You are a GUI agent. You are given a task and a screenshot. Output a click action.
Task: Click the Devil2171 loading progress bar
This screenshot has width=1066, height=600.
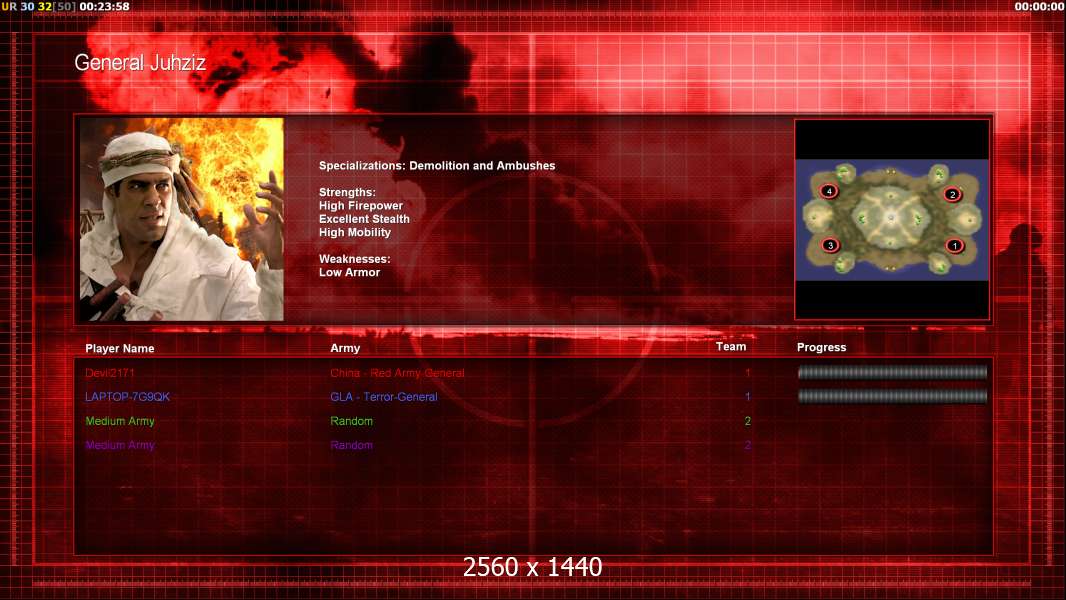click(x=892, y=372)
